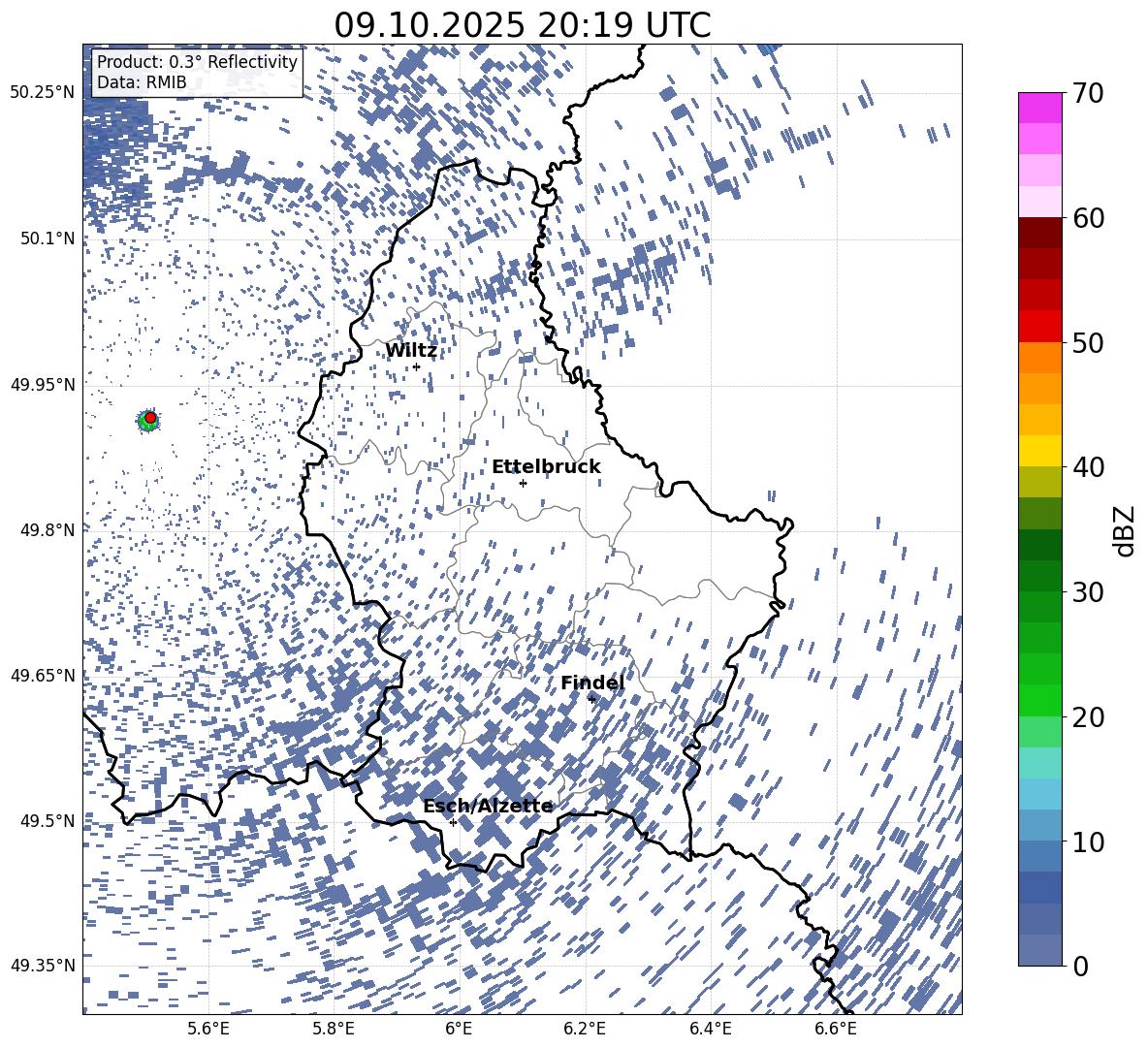Click the 6.2°E longitude label
The width and height of the screenshot is (1148, 1048).
click(x=585, y=1029)
